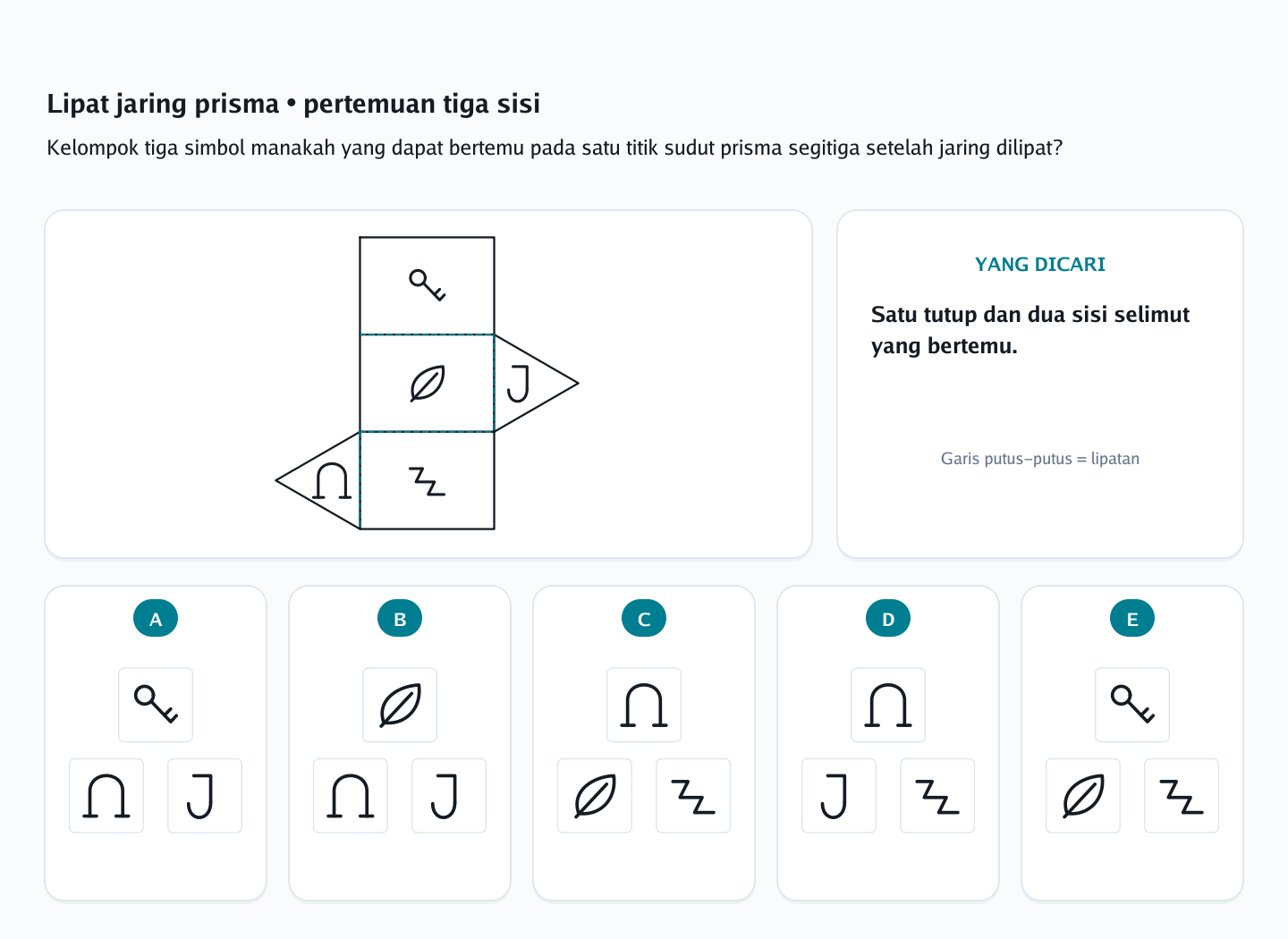Click the key icon in option A
The image size is (1288, 939).
point(156,705)
